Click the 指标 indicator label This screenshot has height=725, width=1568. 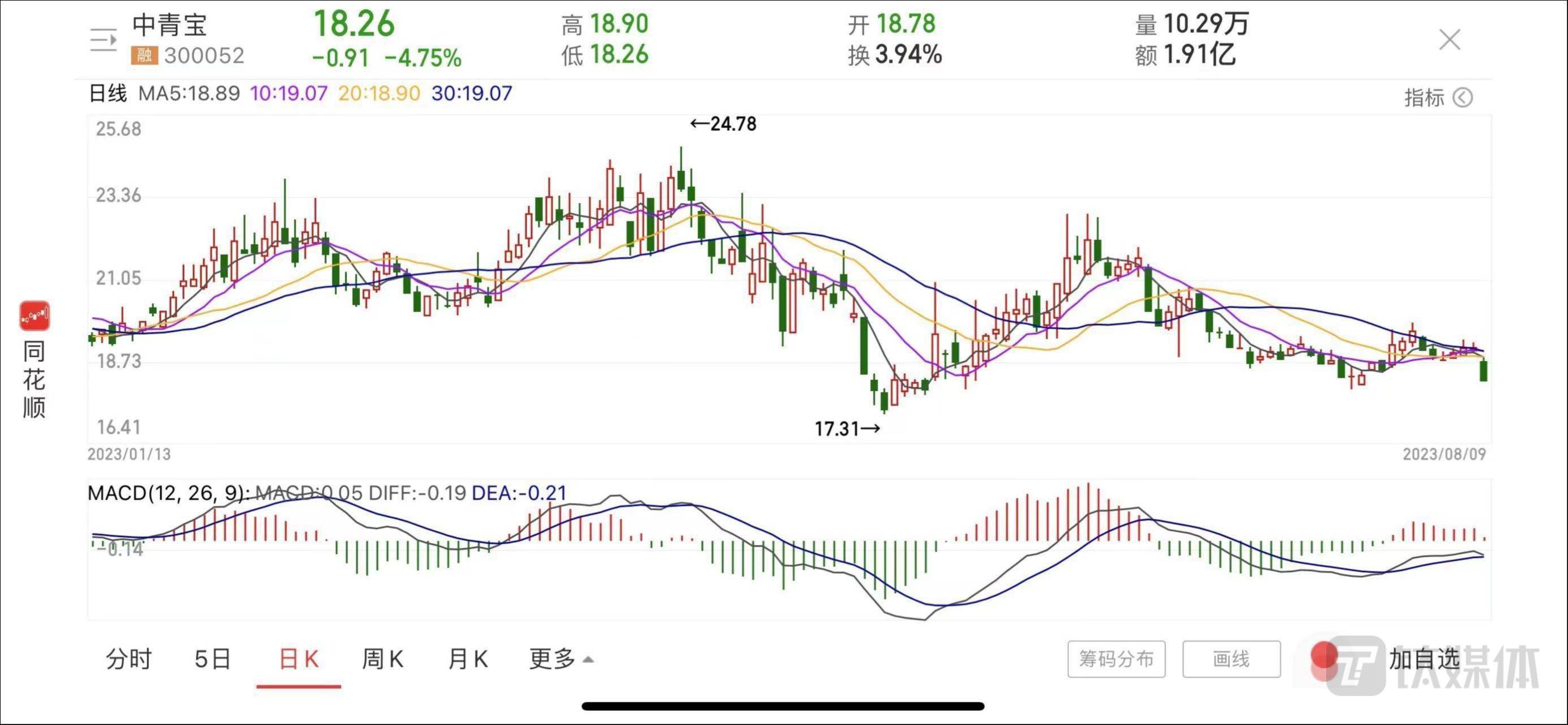click(x=1424, y=97)
